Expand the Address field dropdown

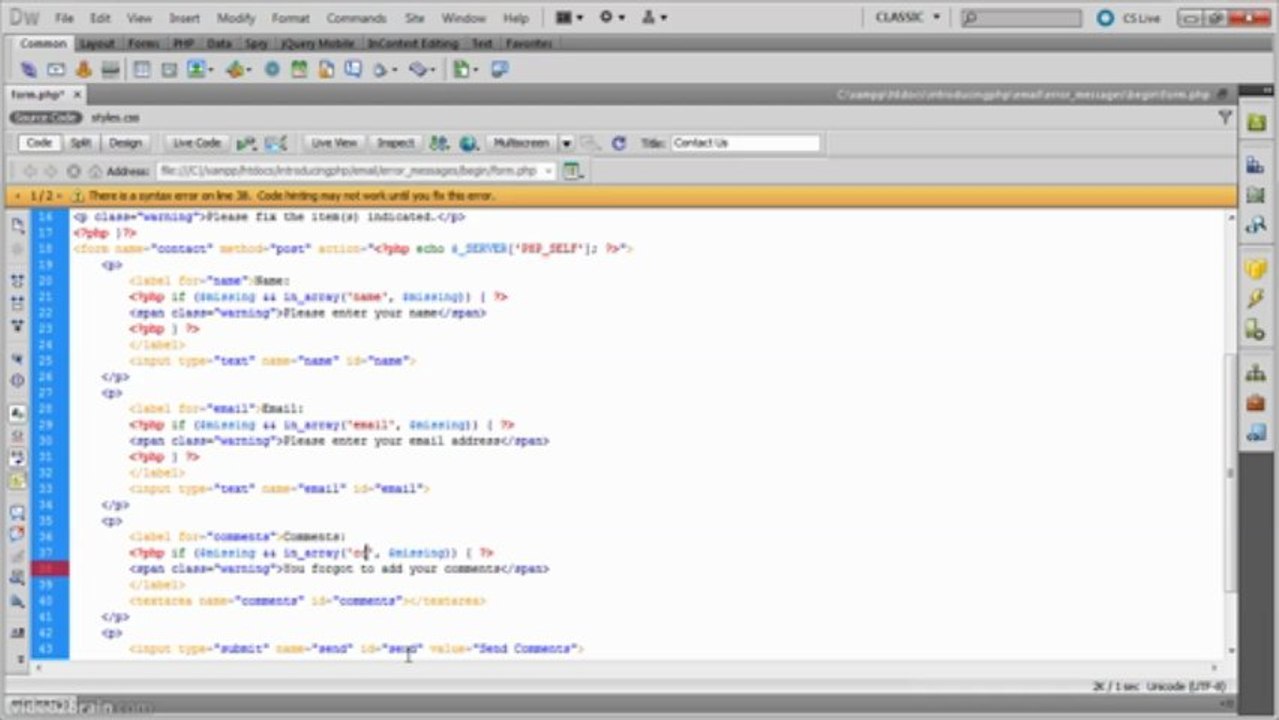[549, 171]
